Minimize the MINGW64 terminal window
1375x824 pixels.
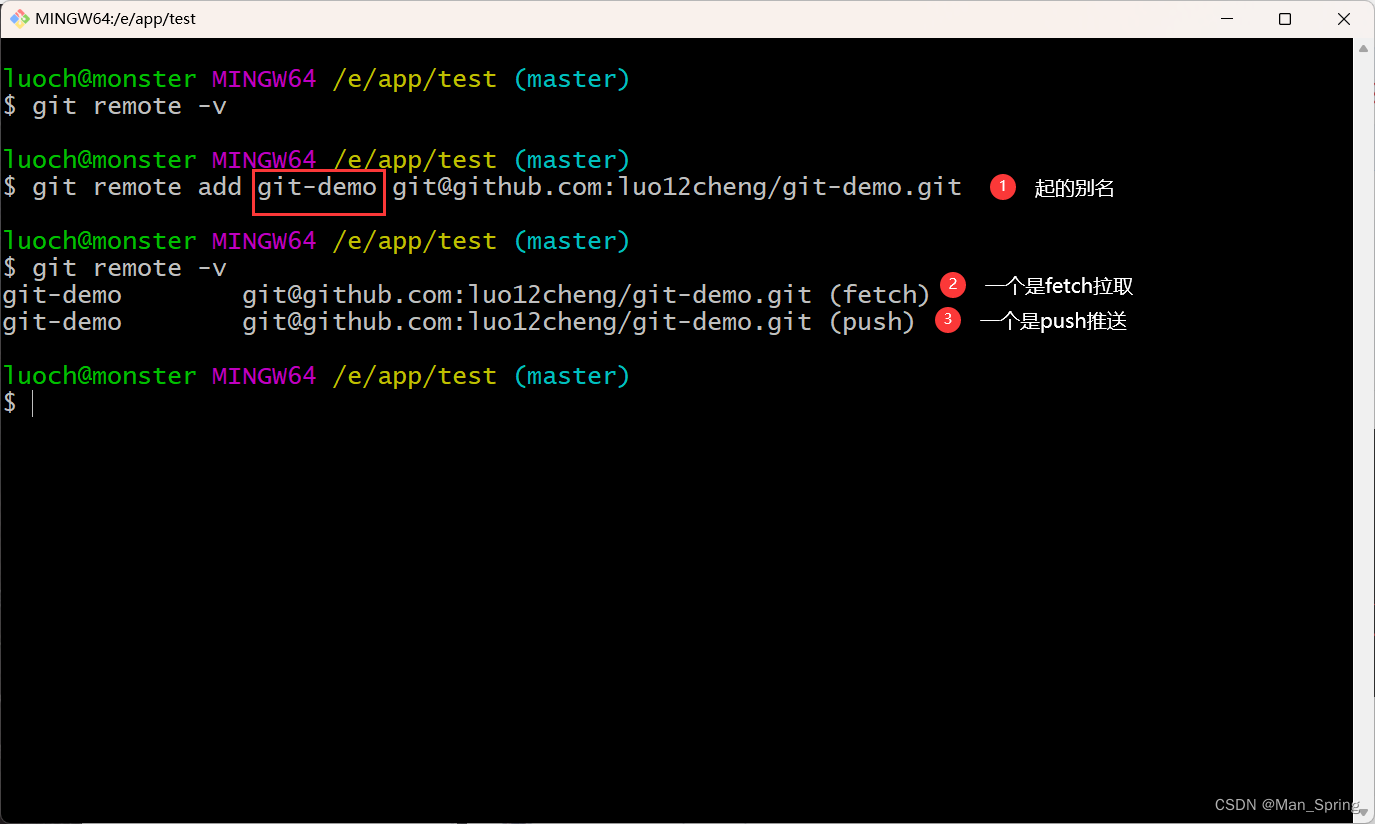point(1227,19)
